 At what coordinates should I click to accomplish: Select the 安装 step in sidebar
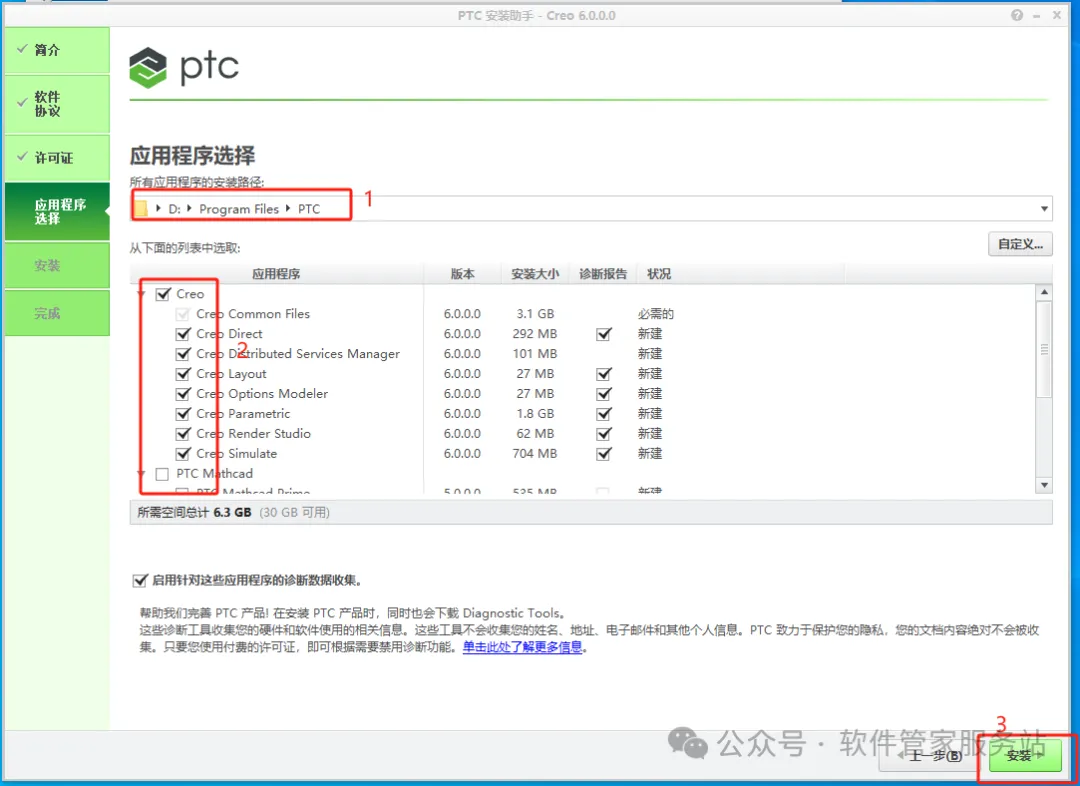[x=57, y=265]
